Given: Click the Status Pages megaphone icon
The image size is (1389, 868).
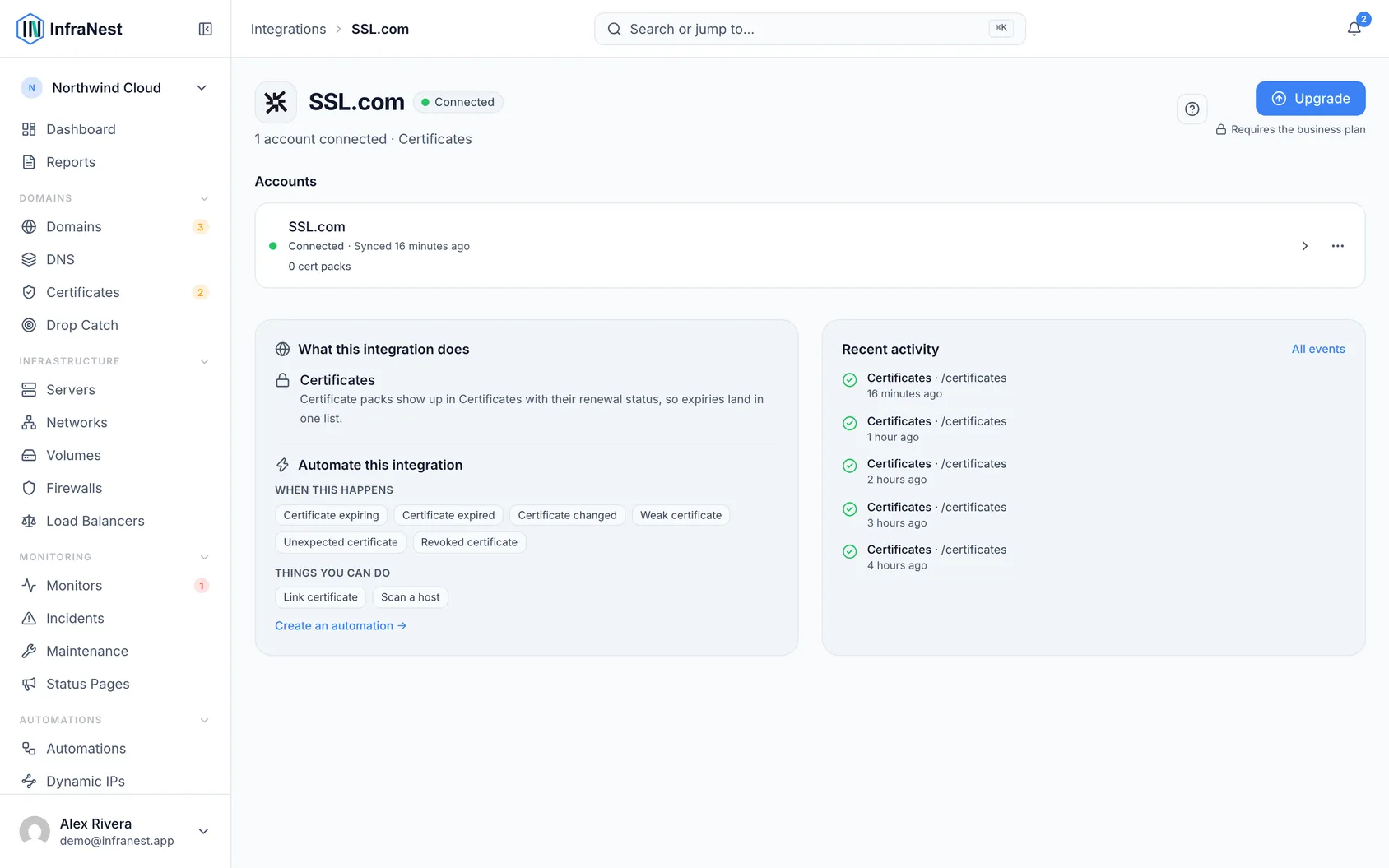Looking at the screenshot, I should (x=29, y=684).
